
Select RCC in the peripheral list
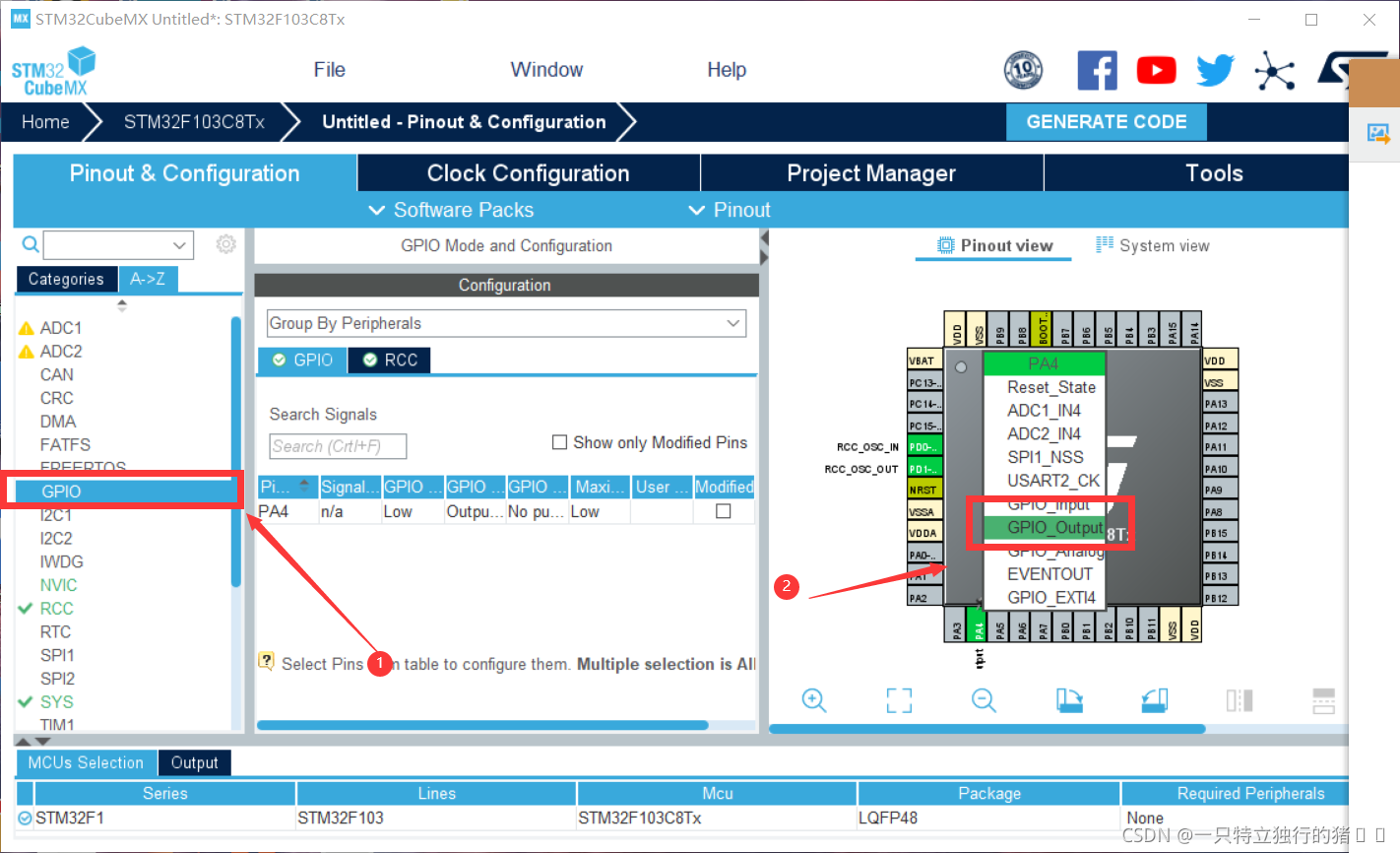56,609
